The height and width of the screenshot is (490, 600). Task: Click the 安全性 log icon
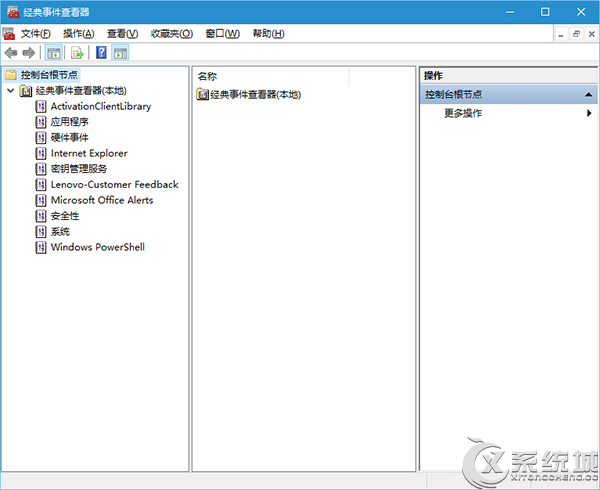tap(41, 216)
